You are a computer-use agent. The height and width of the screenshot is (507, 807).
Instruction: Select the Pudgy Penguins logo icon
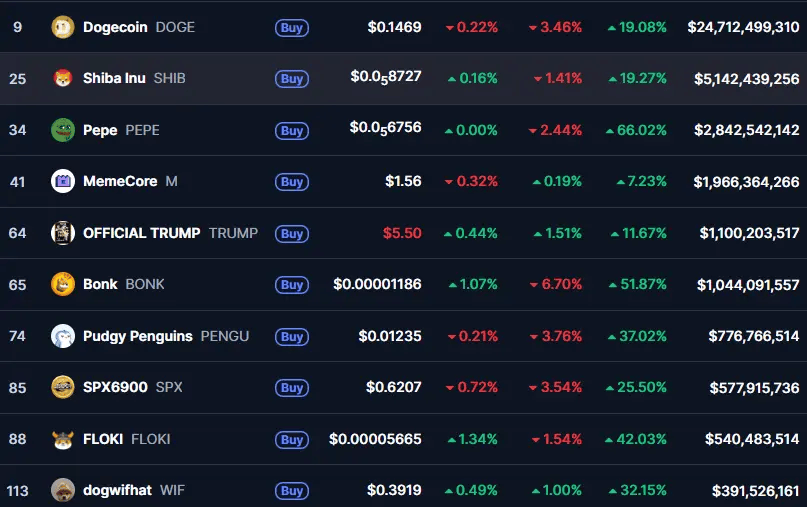click(63, 336)
